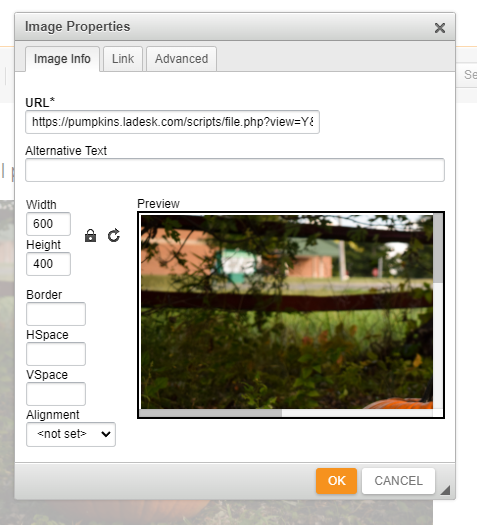Viewport: 477px width, 525px height.
Task: Click the Border input box
Action: click(x=56, y=314)
